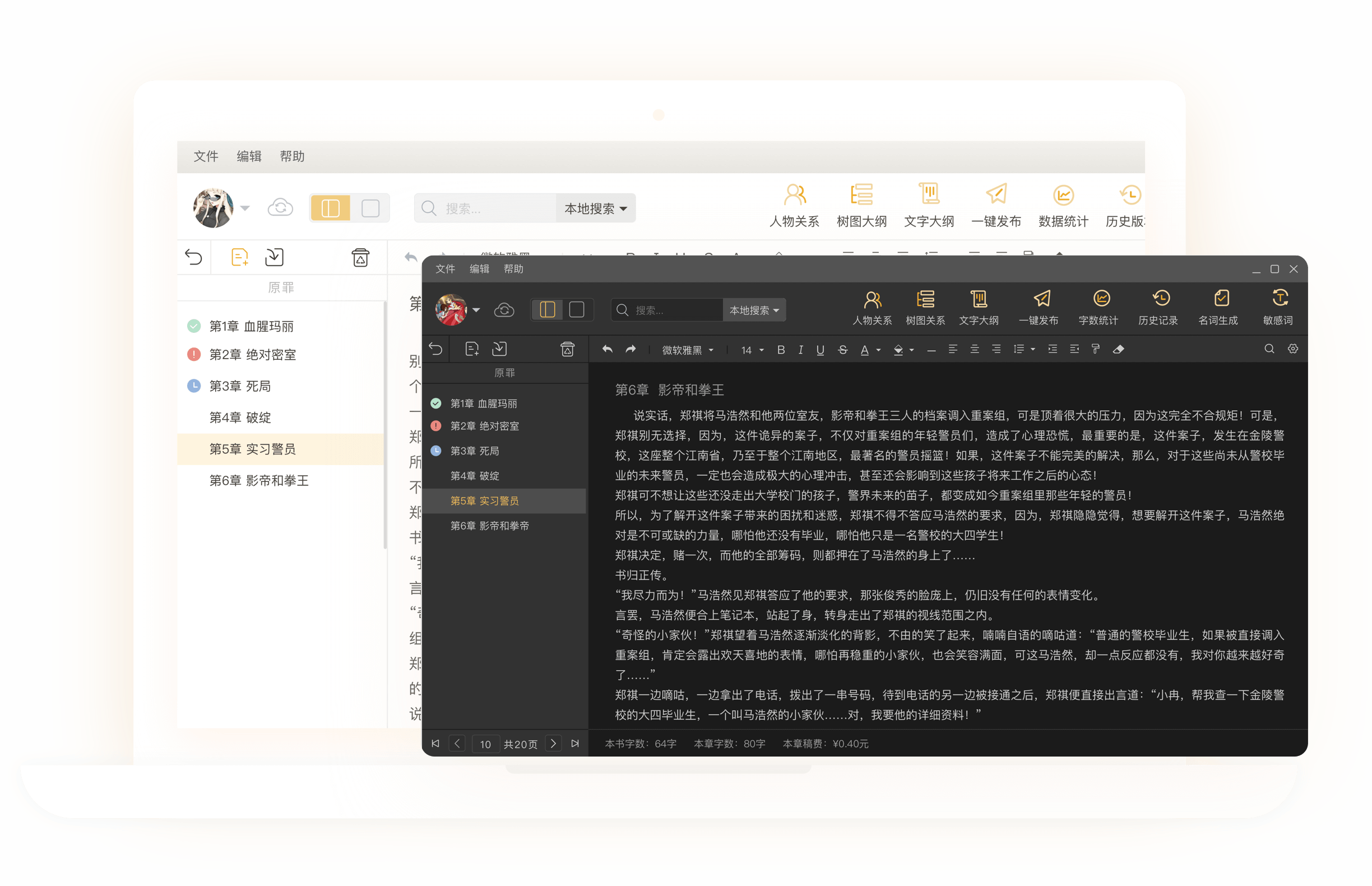Select chapter 第4章 破绽 in dark sidebar
The image size is (1372, 886).
pos(475,476)
